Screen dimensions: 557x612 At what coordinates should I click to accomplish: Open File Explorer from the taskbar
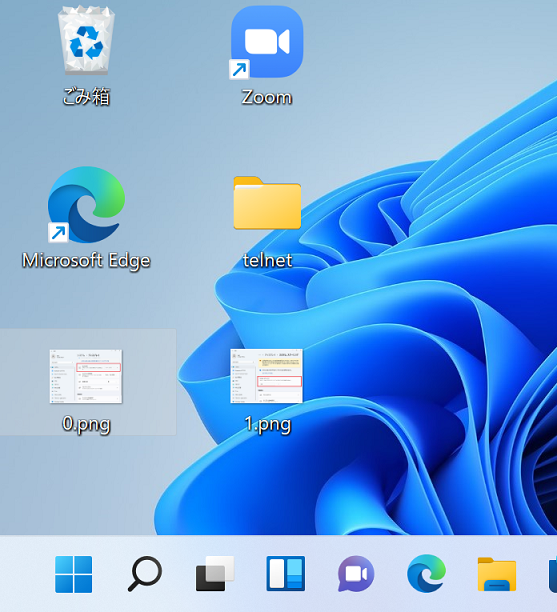click(497, 574)
